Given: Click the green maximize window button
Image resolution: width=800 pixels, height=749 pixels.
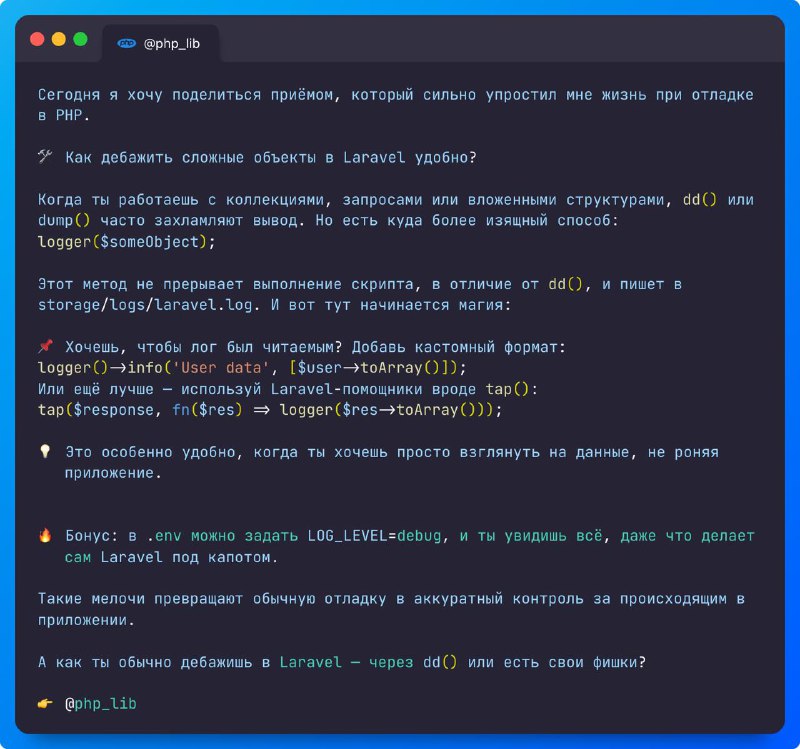Looking at the screenshot, I should [80, 39].
